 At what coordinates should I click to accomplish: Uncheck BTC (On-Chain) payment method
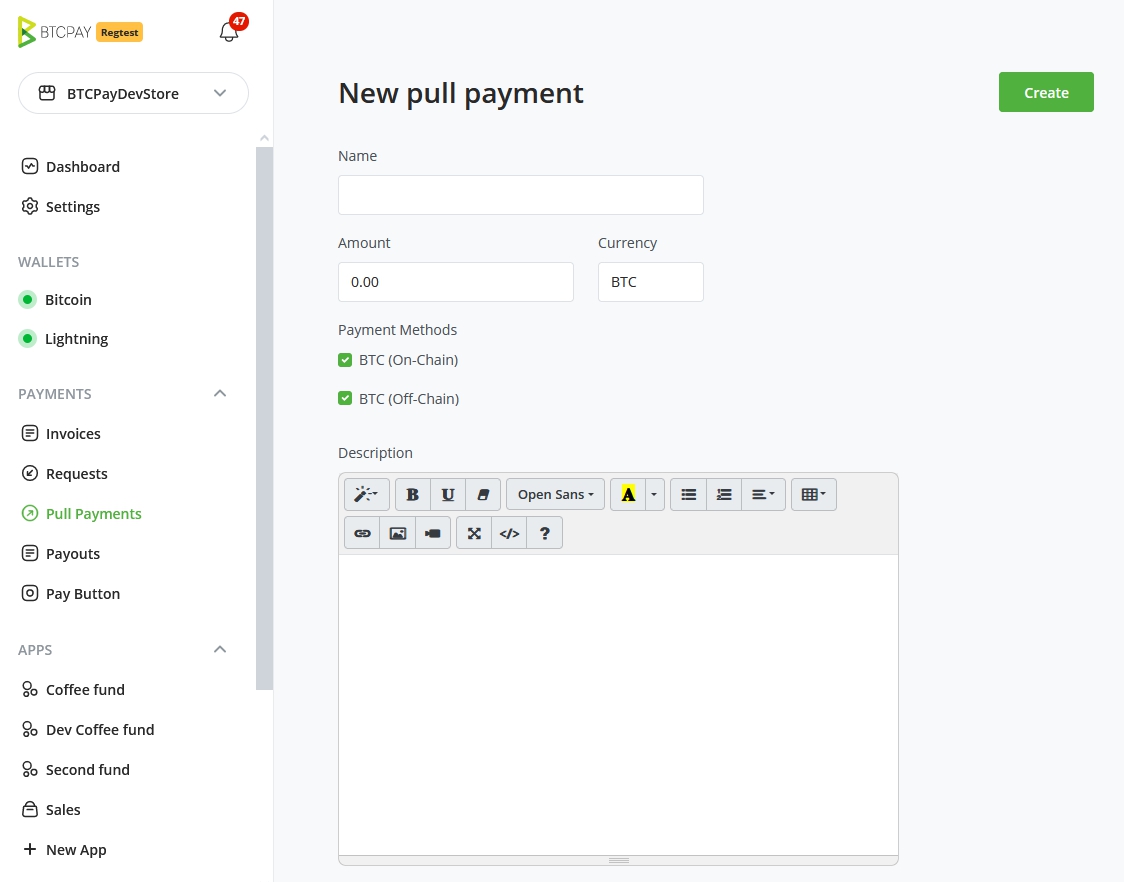click(x=345, y=360)
